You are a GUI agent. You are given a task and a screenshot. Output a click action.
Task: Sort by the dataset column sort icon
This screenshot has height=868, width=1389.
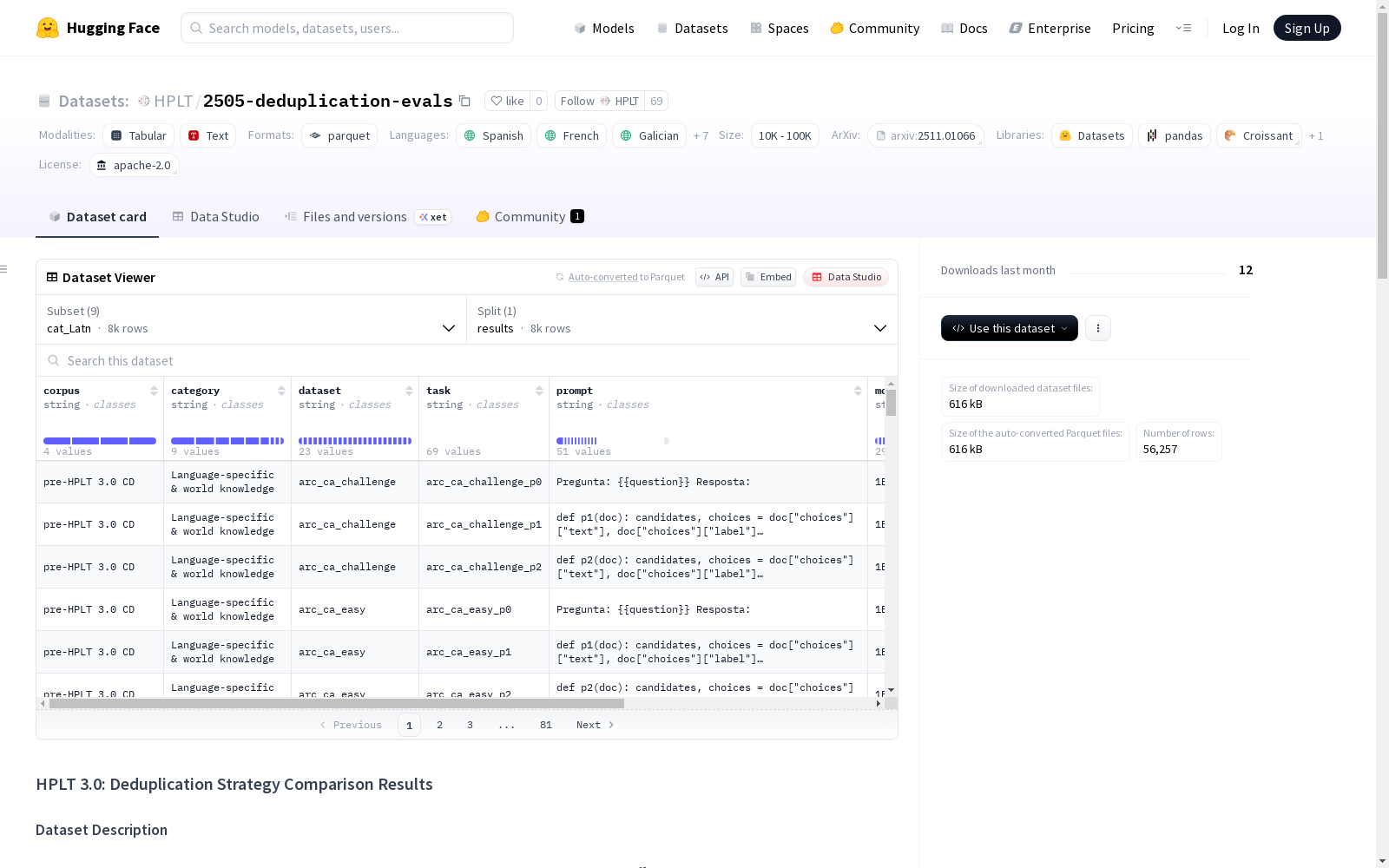coord(409,391)
